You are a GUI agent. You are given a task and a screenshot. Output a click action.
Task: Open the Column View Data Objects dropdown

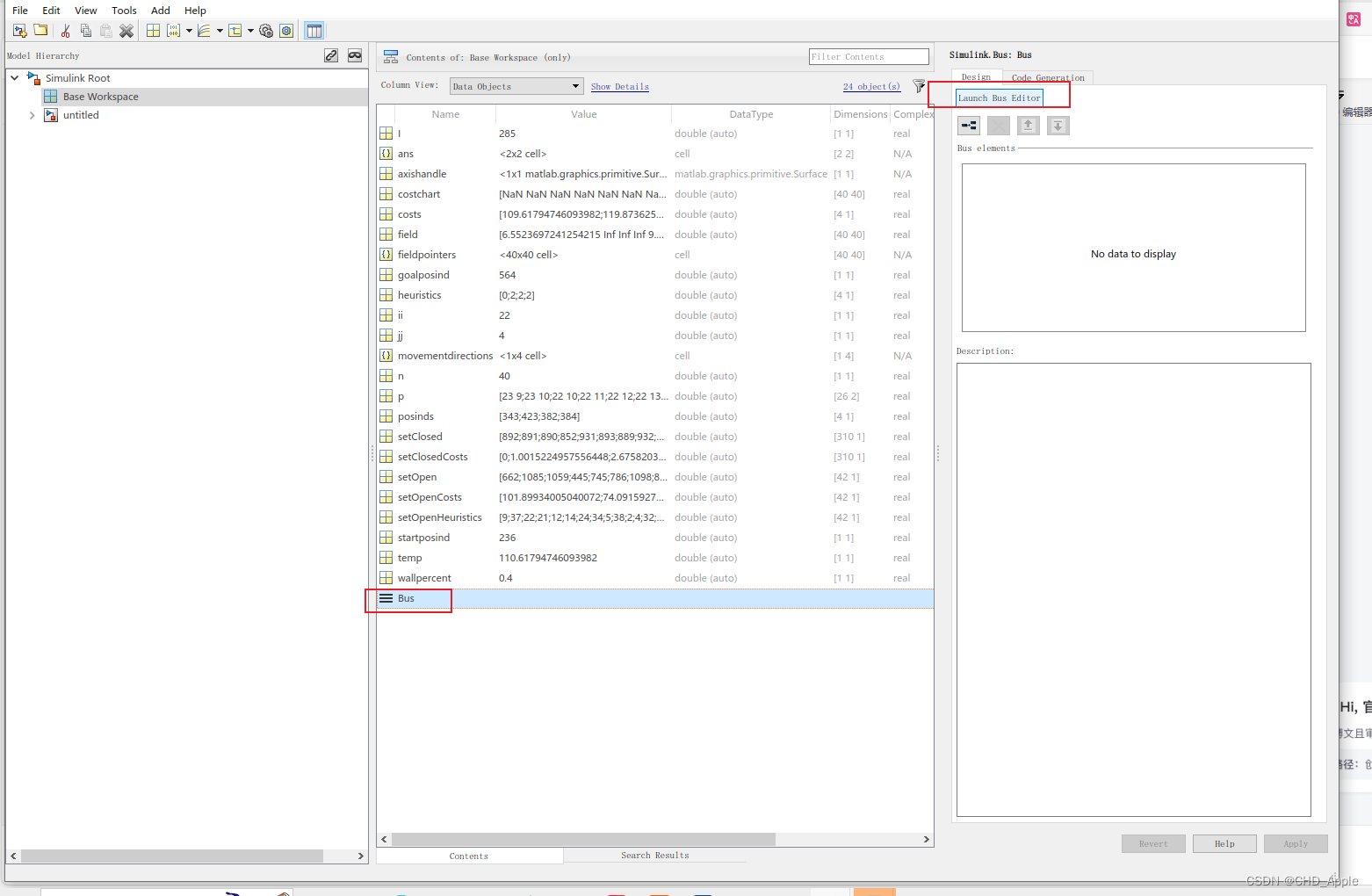(x=516, y=86)
